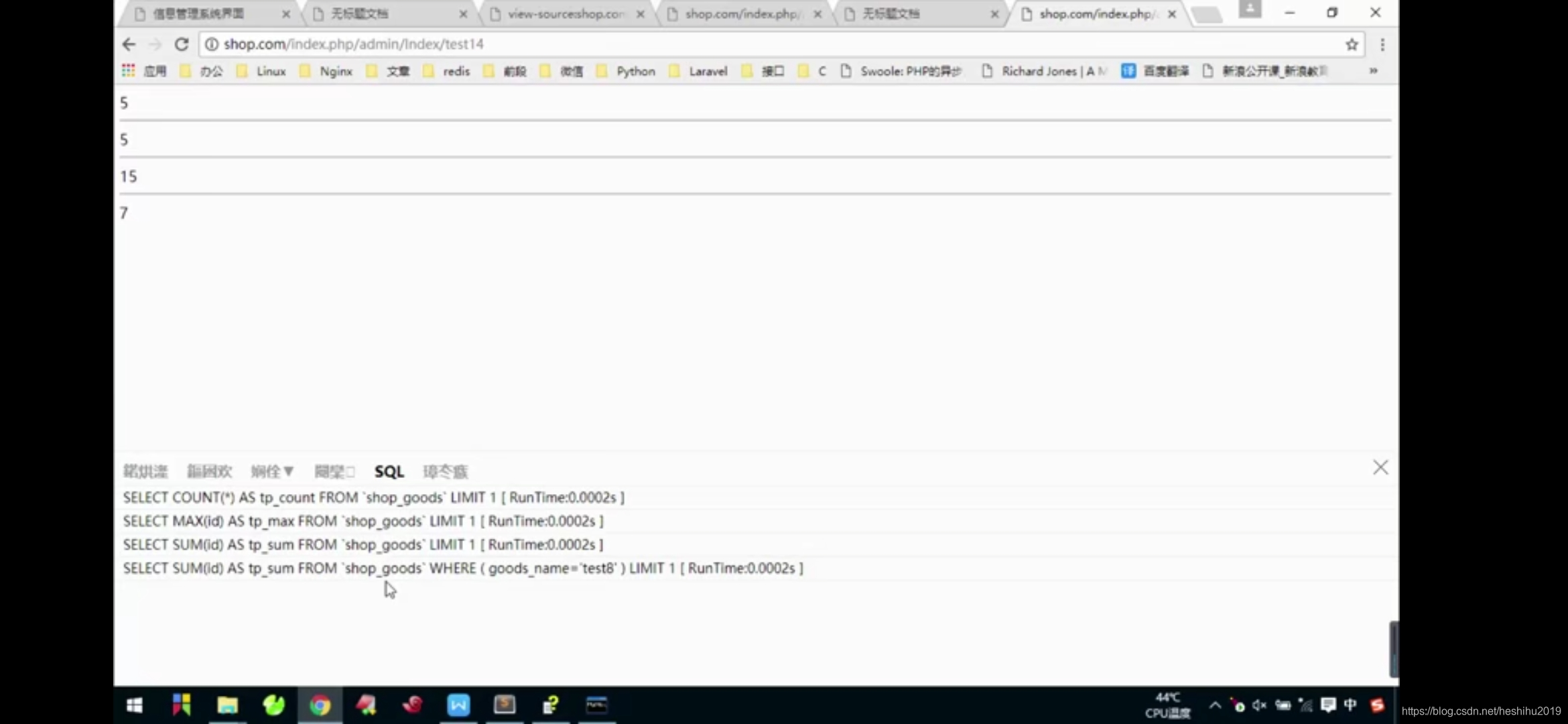Close the active shop.com/index.php tab
This screenshot has width=1568, height=724.
(1171, 13)
